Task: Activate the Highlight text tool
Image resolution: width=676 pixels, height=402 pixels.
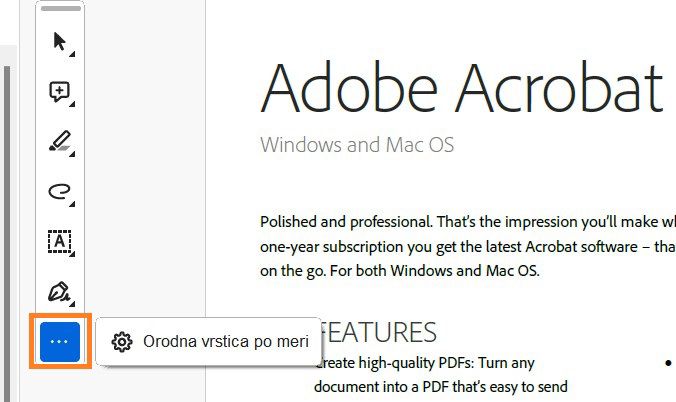Action: (x=59, y=142)
